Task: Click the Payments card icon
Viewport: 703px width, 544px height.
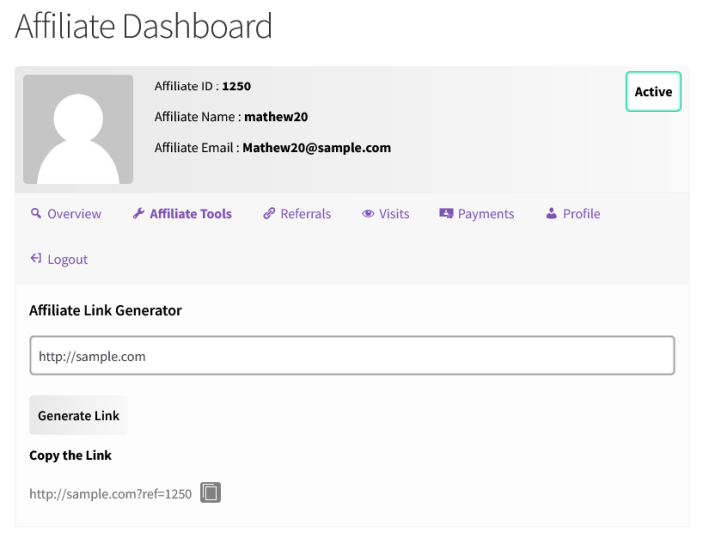Action: coord(446,214)
